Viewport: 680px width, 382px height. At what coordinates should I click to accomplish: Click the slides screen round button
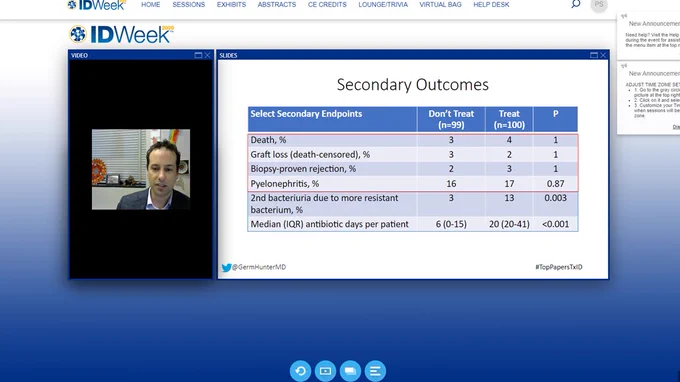(325, 371)
